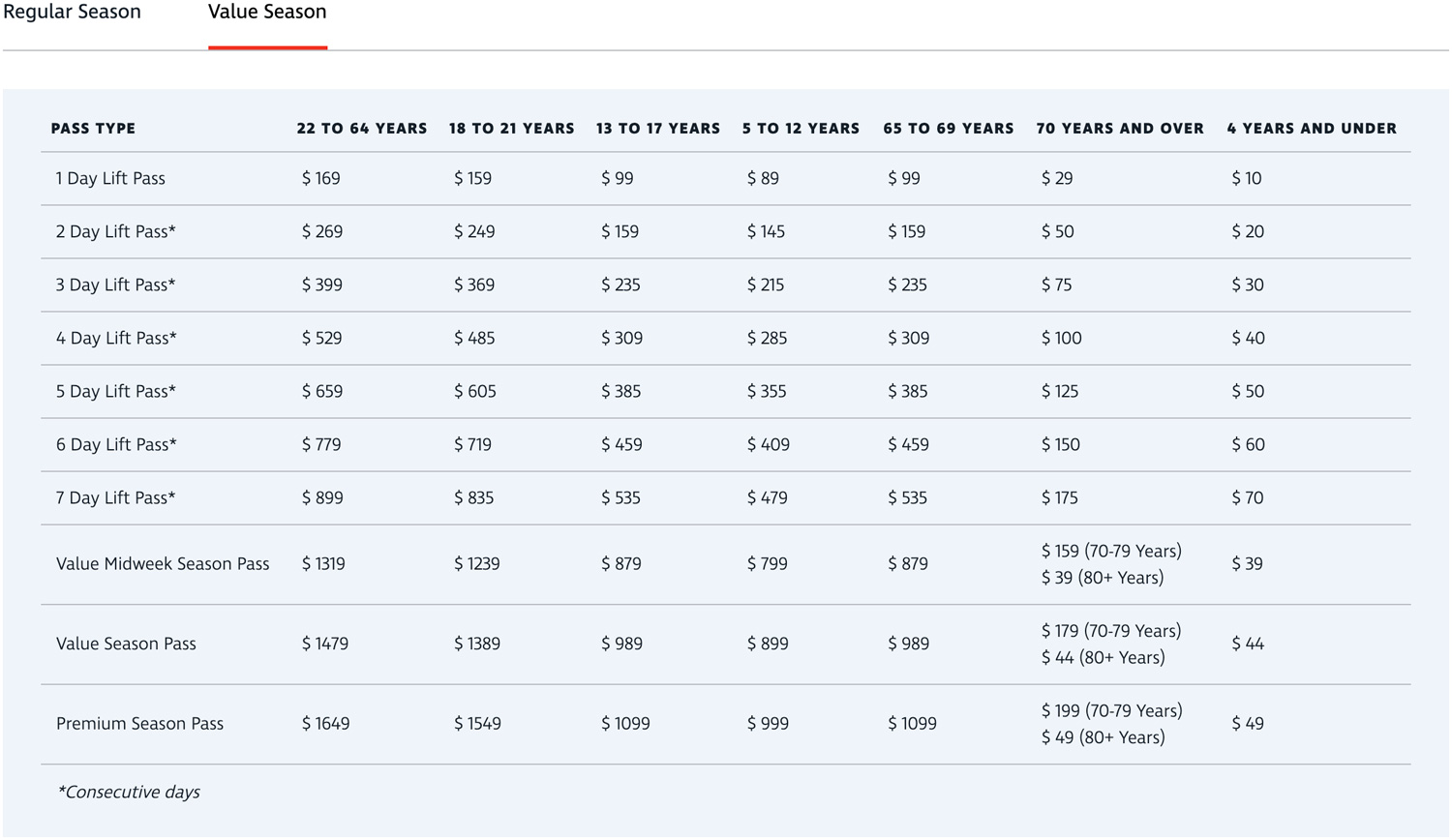
Task: Click the $ 1649 price cell
Action: 326,724
